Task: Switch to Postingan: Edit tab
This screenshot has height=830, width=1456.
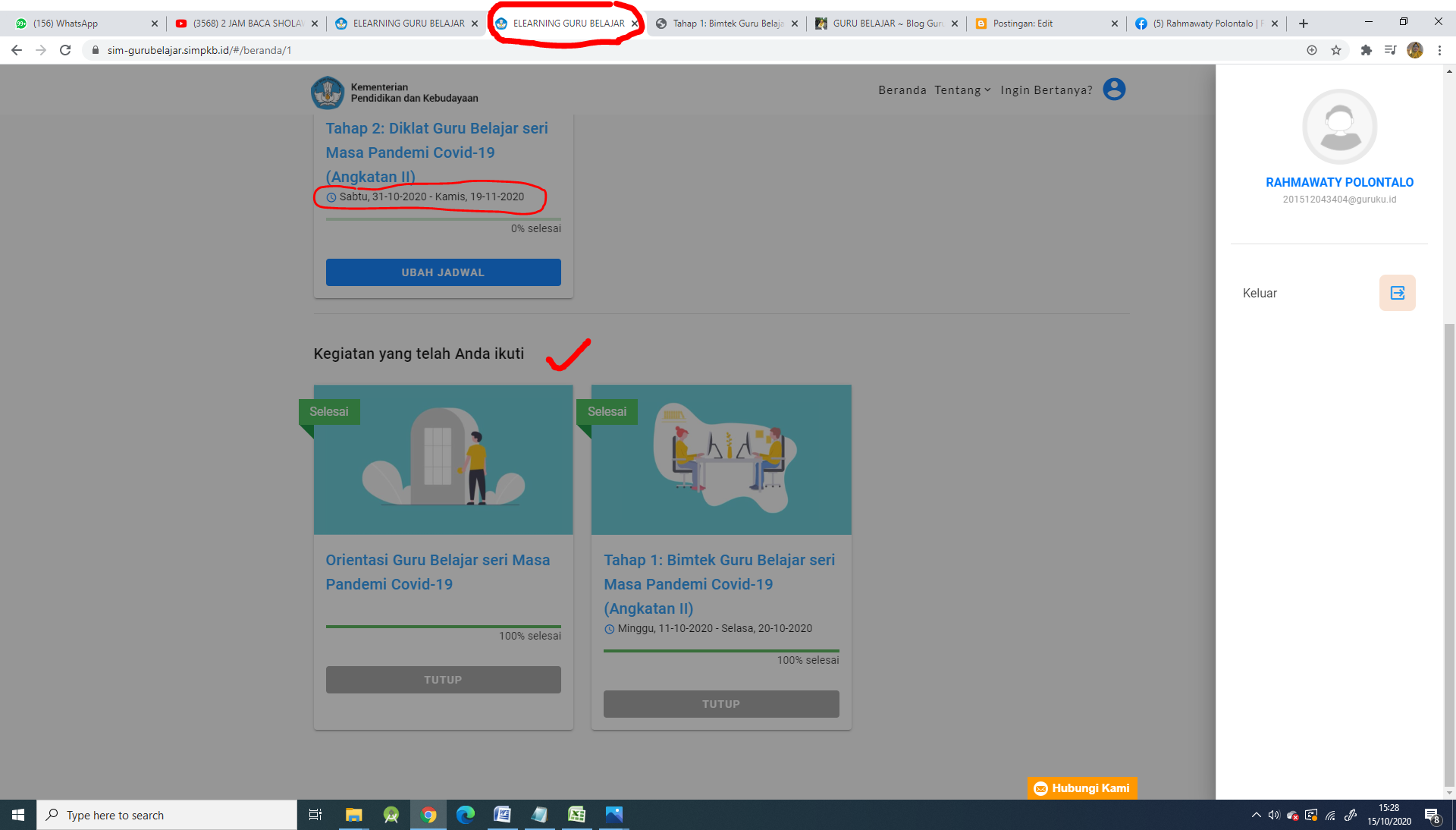Action: (x=1046, y=24)
